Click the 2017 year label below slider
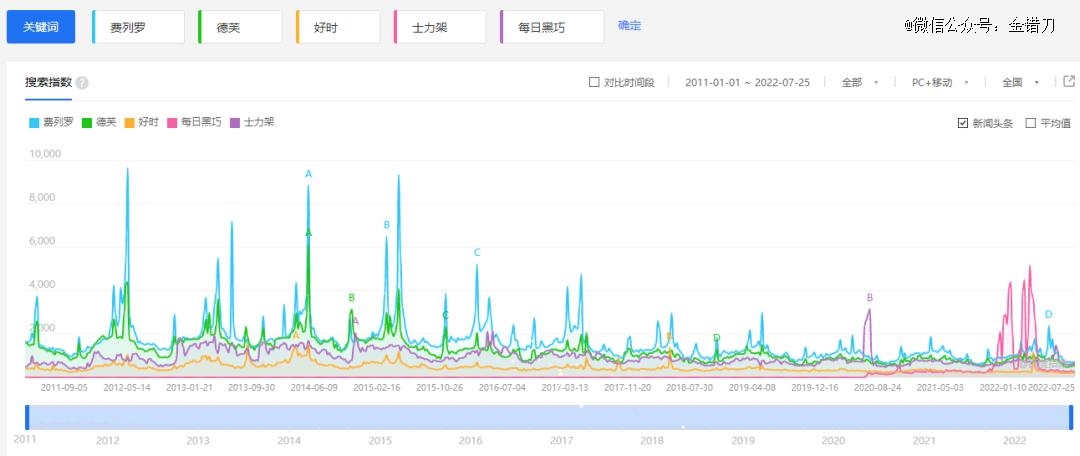This screenshot has width=1080, height=456. [562, 439]
